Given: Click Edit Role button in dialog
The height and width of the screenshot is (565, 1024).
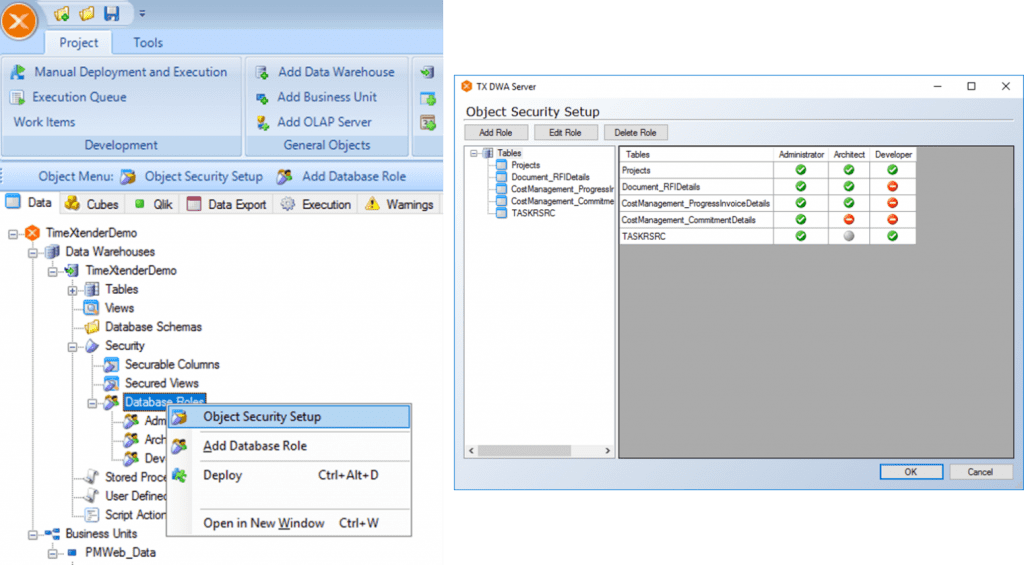Looking at the screenshot, I should 565,133.
